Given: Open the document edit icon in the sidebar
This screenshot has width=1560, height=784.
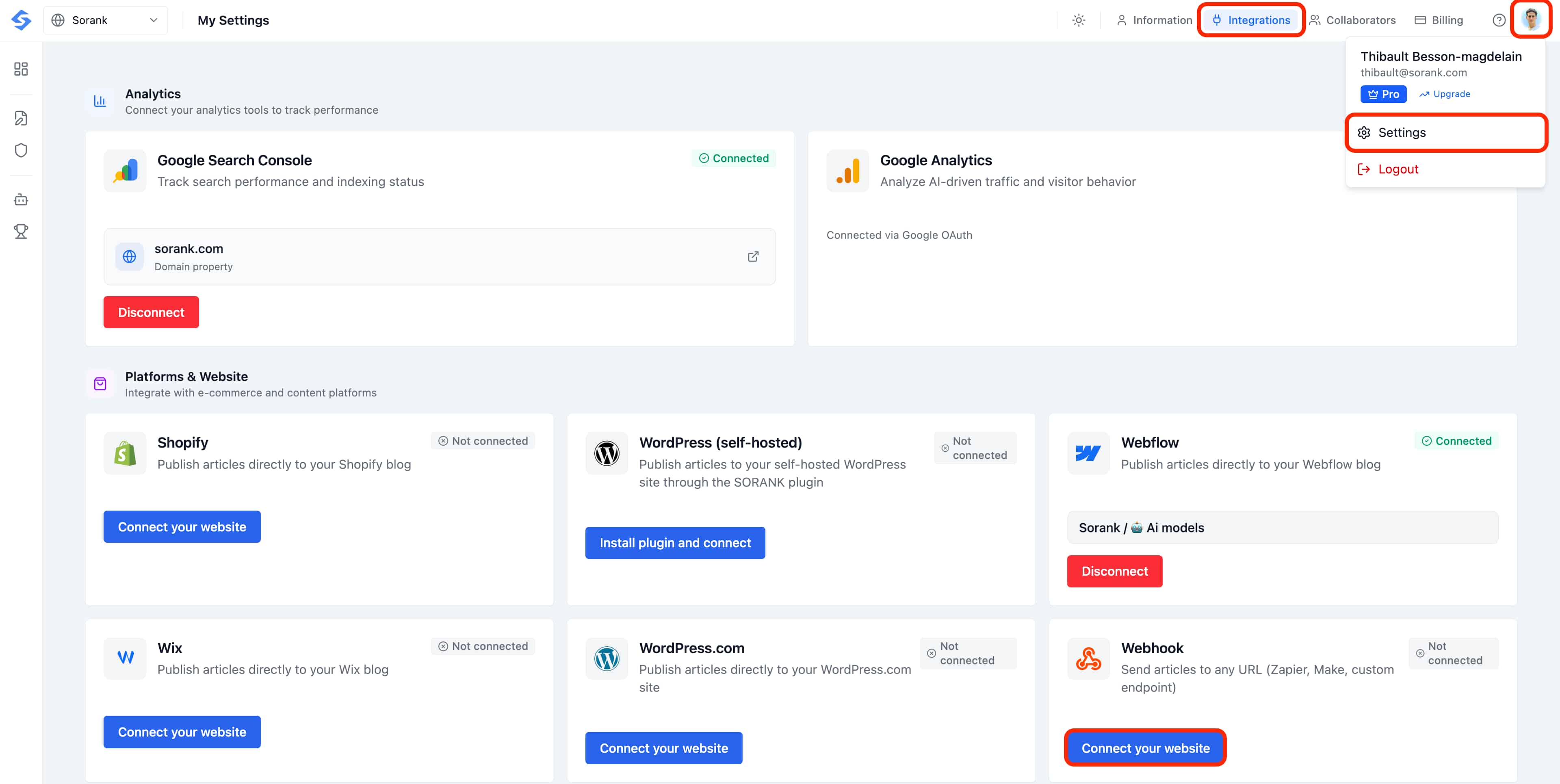Looking at the screenshot, I should coord(21,118).
